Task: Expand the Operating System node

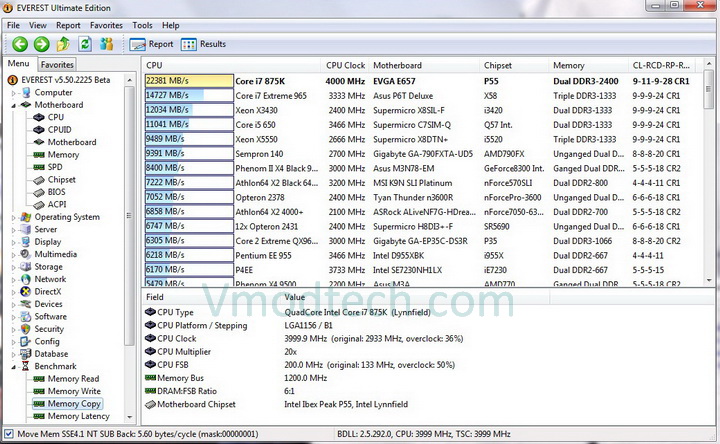Action: coord(14,217)
